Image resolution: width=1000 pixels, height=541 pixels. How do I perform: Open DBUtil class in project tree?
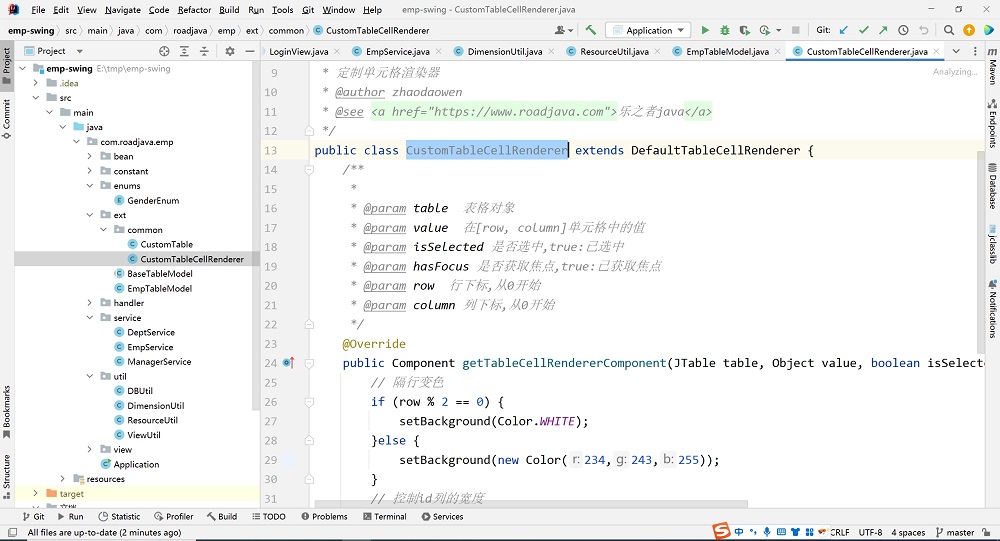pyautogui.click(x=140, y=391)
